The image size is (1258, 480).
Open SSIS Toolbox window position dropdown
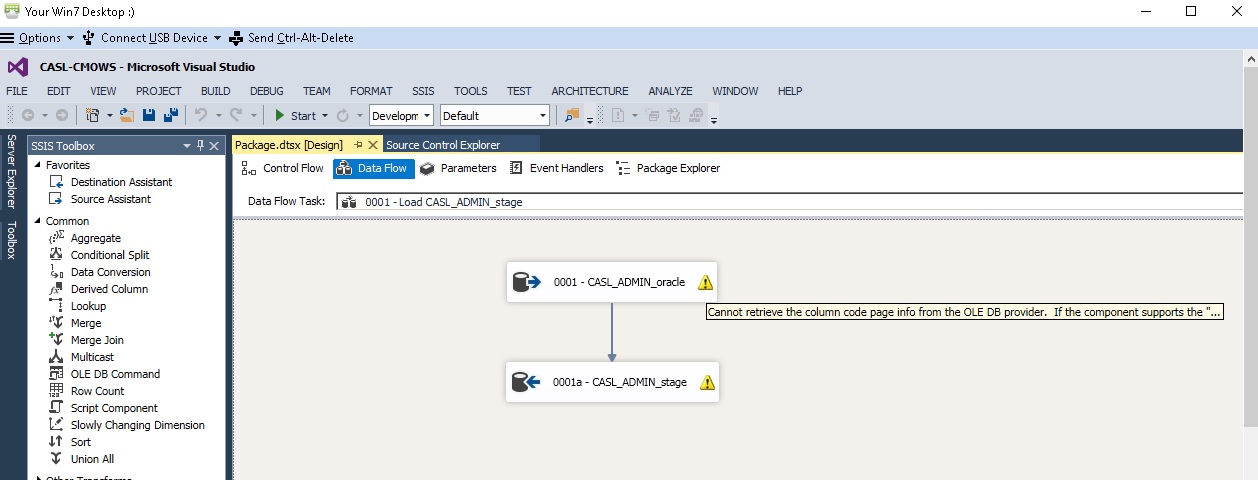(x=186, y=146)
